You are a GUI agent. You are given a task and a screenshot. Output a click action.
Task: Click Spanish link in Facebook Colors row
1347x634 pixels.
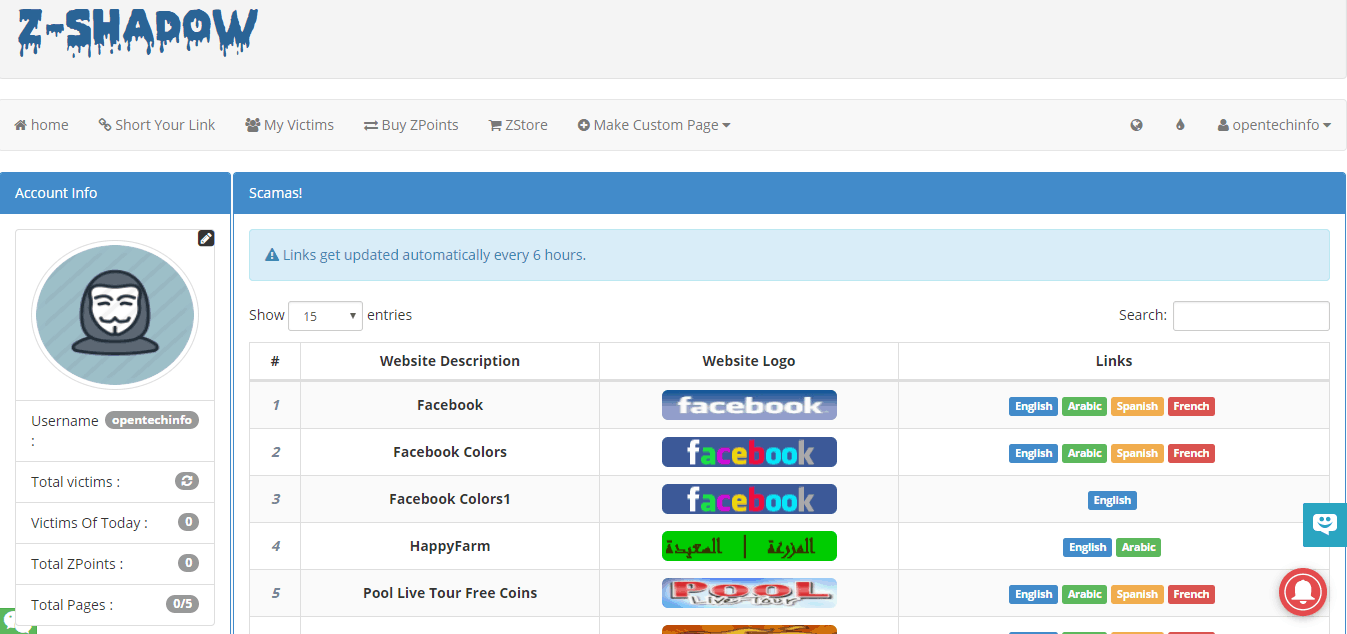(1137, 453)
